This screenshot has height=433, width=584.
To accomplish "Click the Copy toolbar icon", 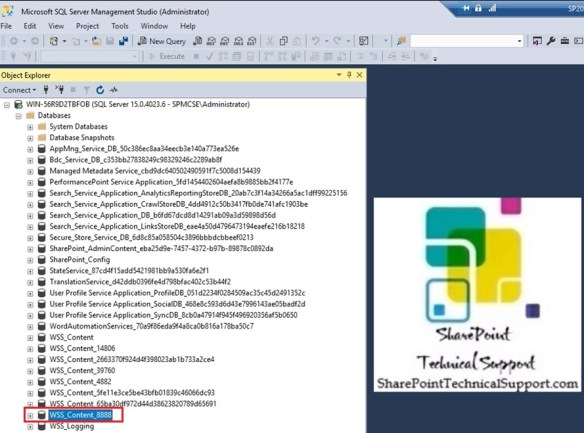I will pos(283,41).
